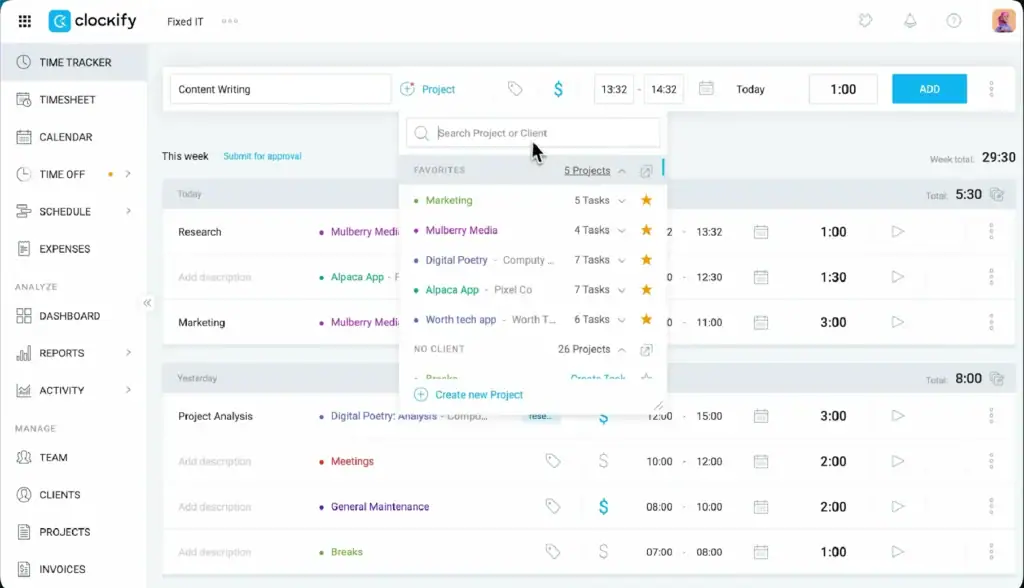The image size is (1024, 588).
Task: Unfavorite the Alpaca App project star
Action: pyautogui.click(x=646, y=289)
